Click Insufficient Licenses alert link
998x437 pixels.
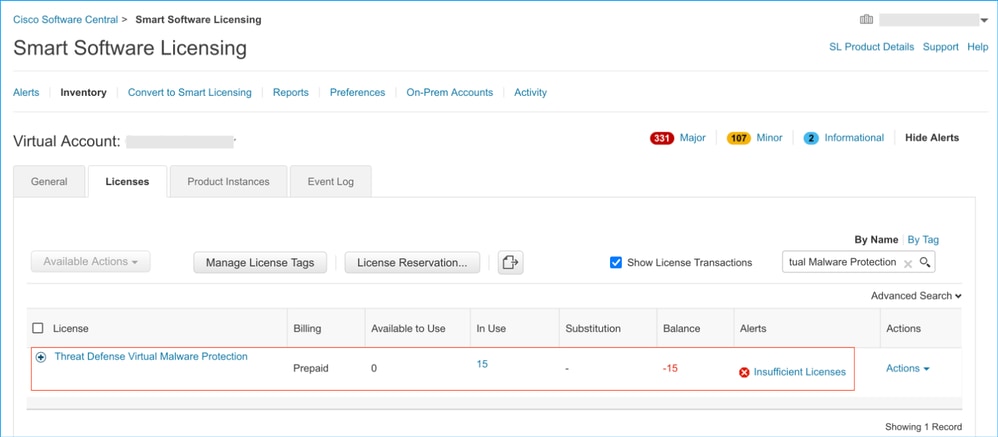799,372
